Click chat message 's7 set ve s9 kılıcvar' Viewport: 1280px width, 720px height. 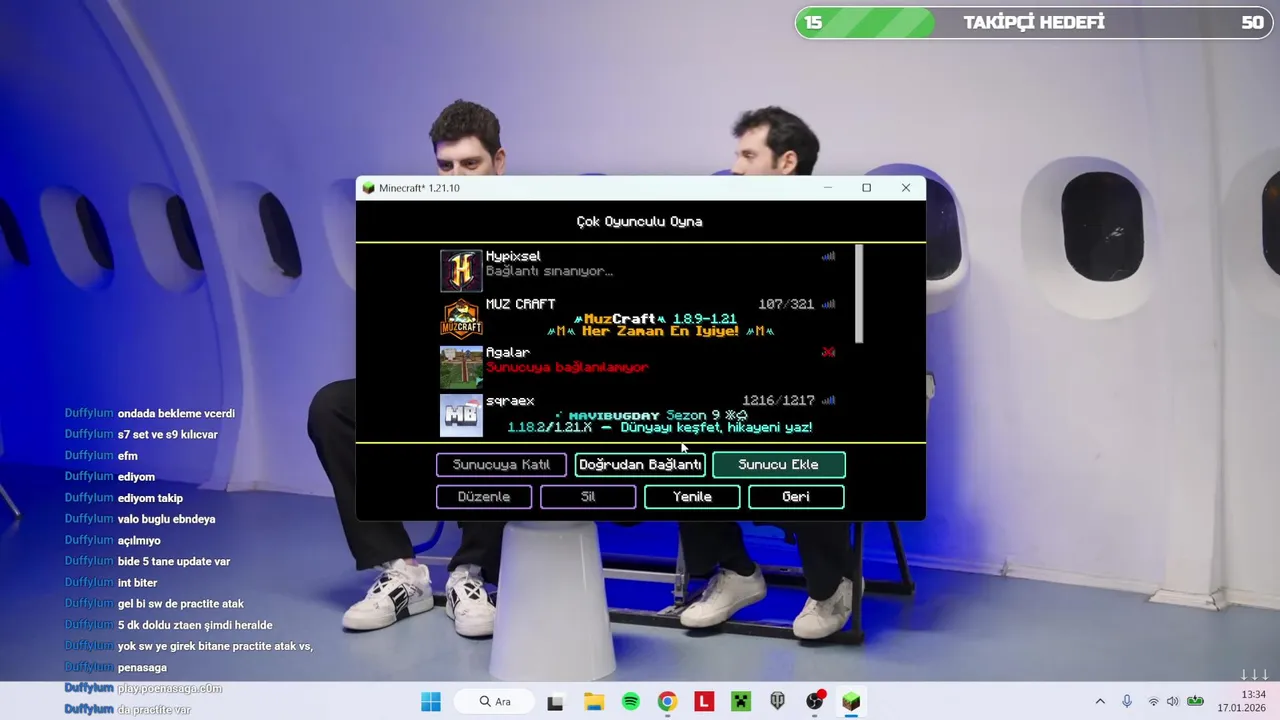pos(167,435)
